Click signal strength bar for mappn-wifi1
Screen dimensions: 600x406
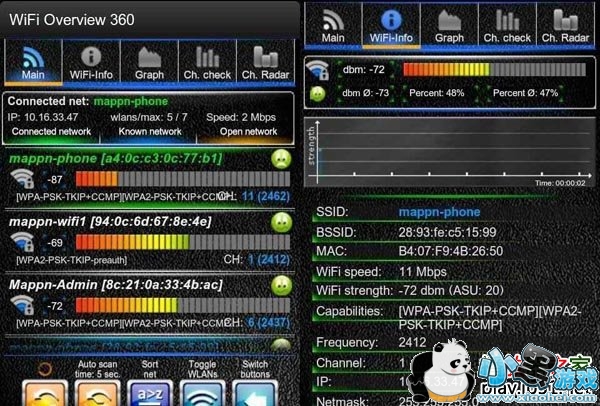[x=183, y=242]
